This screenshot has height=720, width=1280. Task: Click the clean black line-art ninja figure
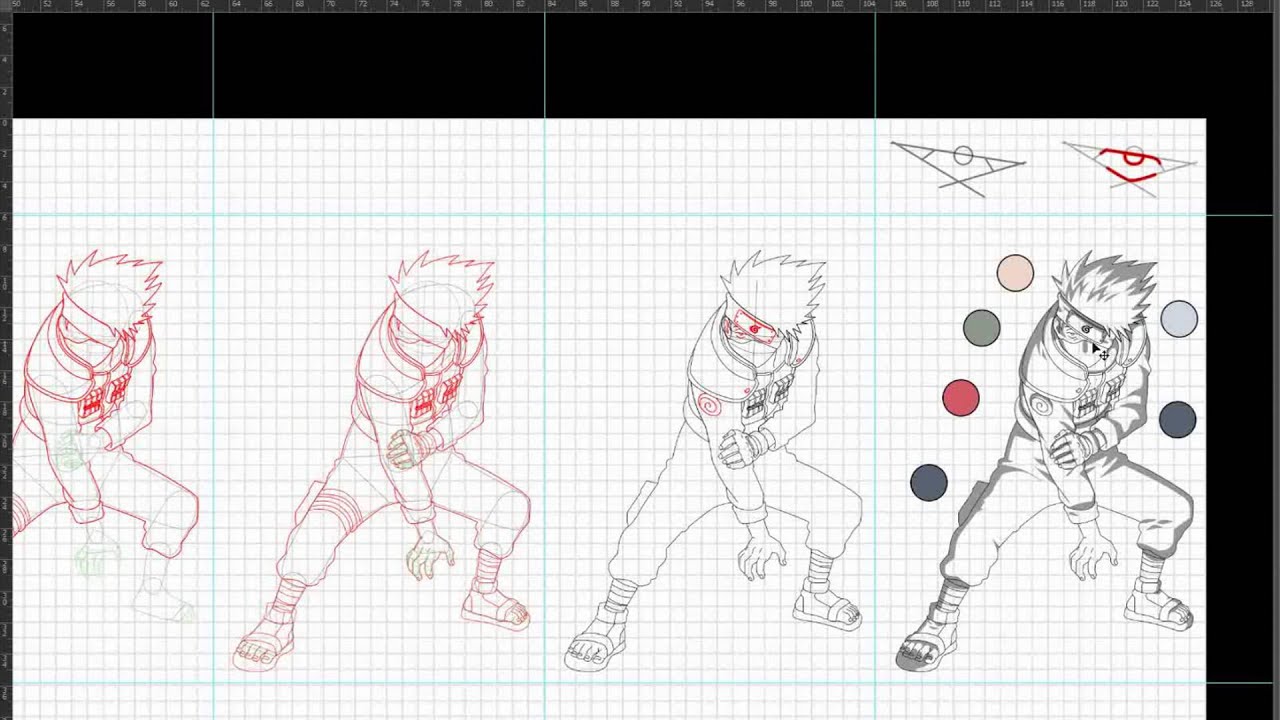pos(713,460)
